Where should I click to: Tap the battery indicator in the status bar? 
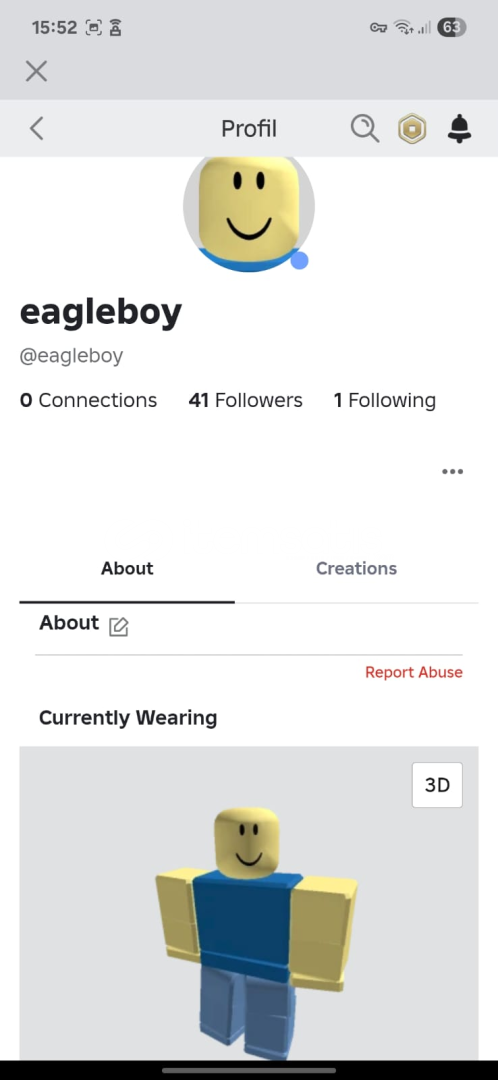click(x=452, y=28)
